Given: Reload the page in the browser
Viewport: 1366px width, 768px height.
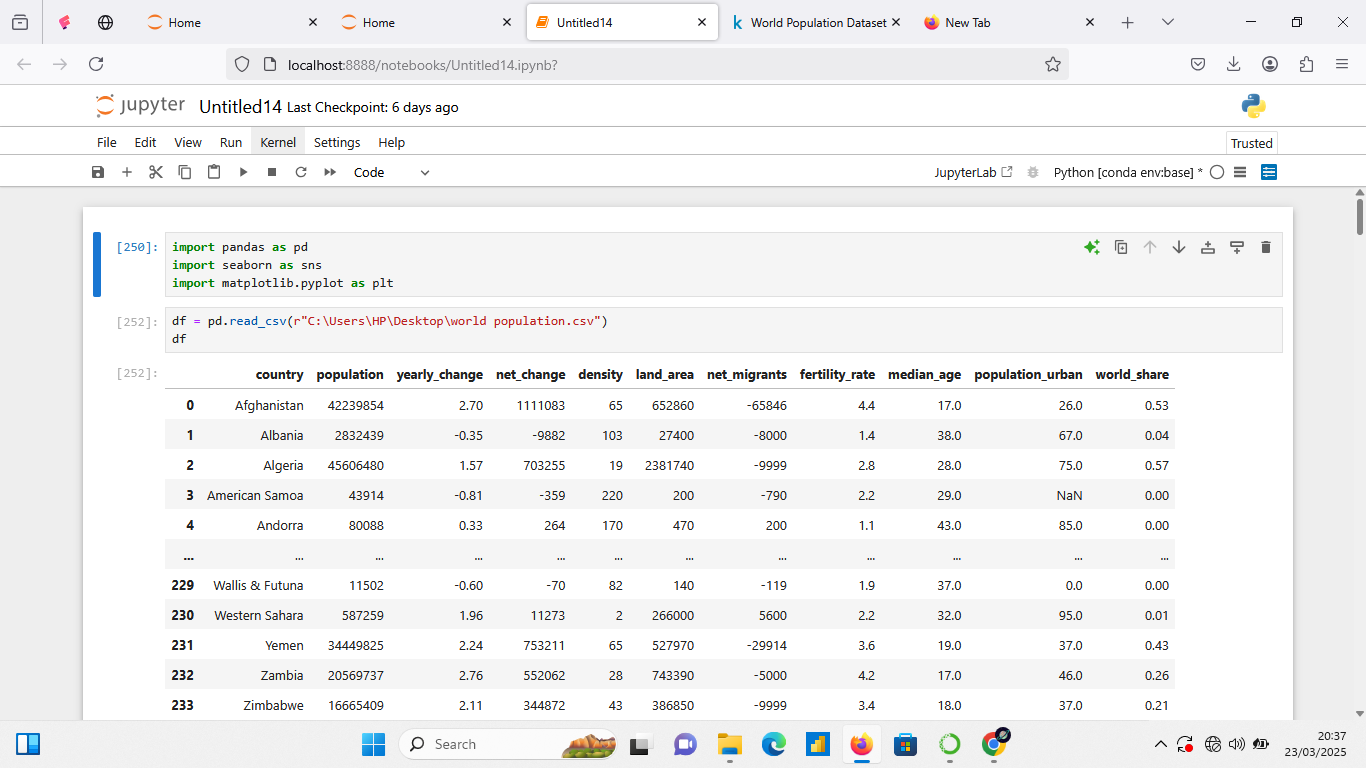Looking at the screenshot, I should pyautogui.click(x=96, y=64).
